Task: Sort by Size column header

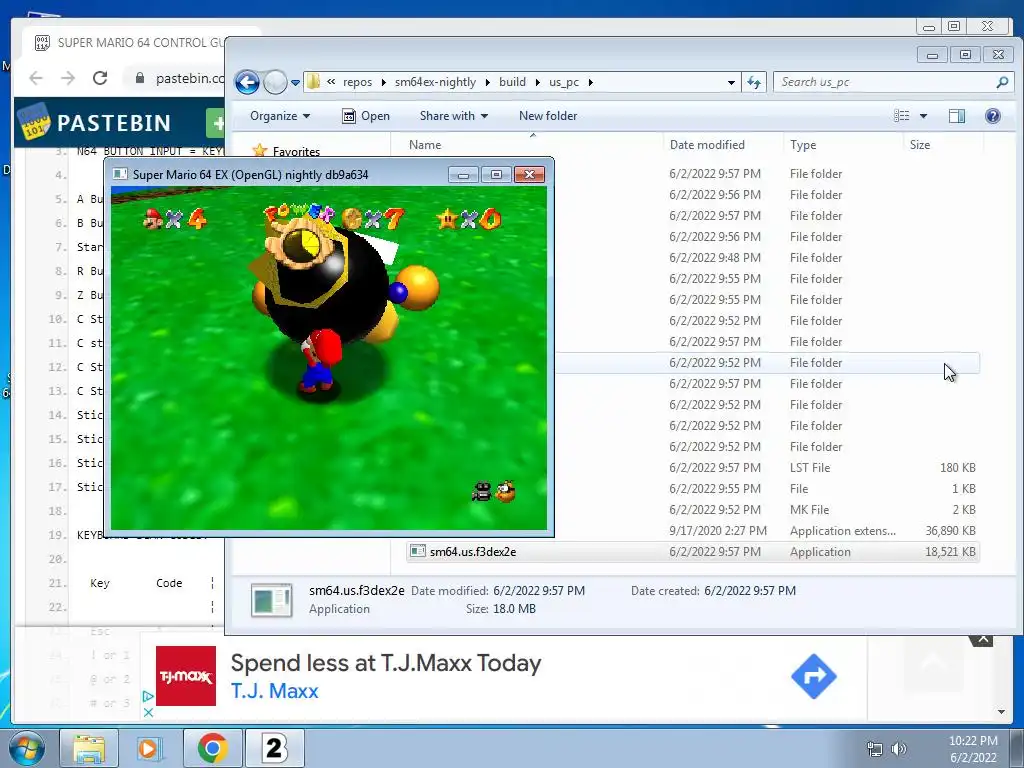Action: tap(920, 145)
